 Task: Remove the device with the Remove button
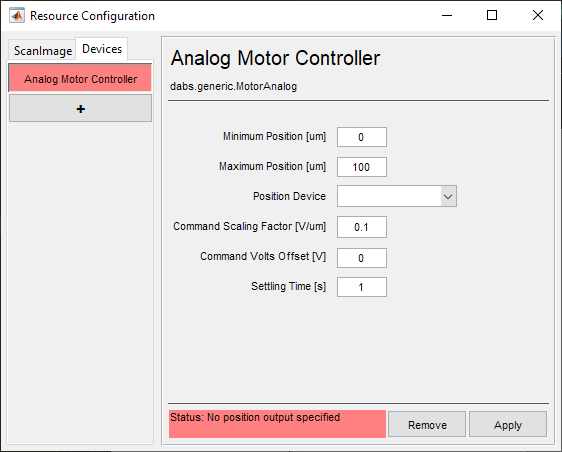(427, 424)
